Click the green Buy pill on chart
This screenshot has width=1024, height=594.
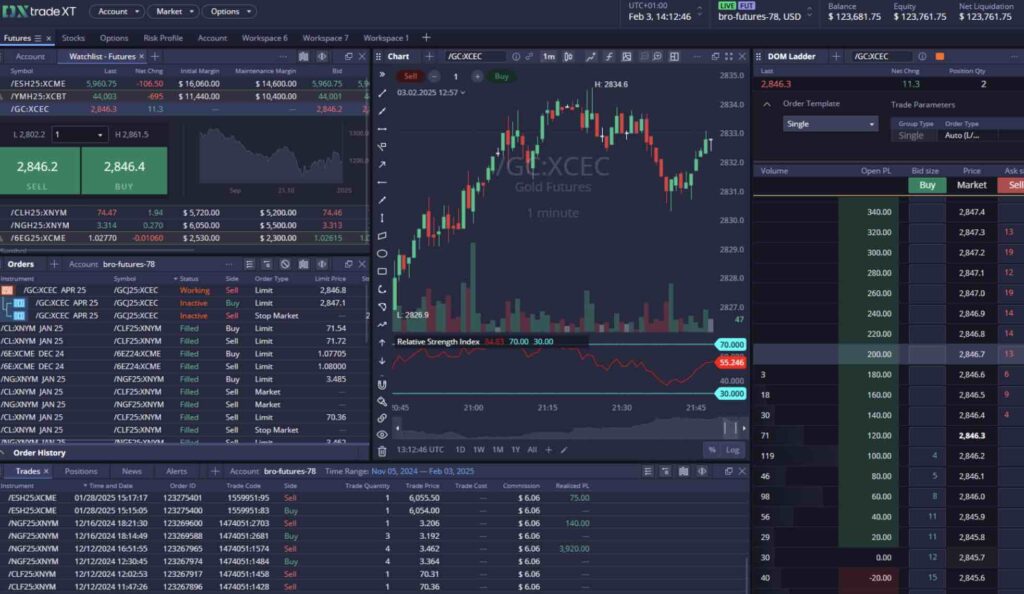(x=502, y=76)
